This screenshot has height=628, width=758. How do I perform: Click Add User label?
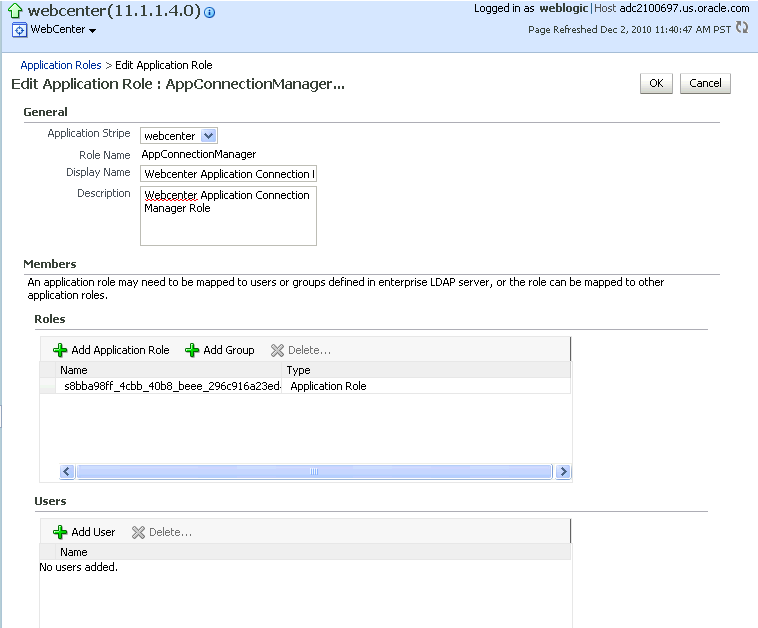[93, 532]
